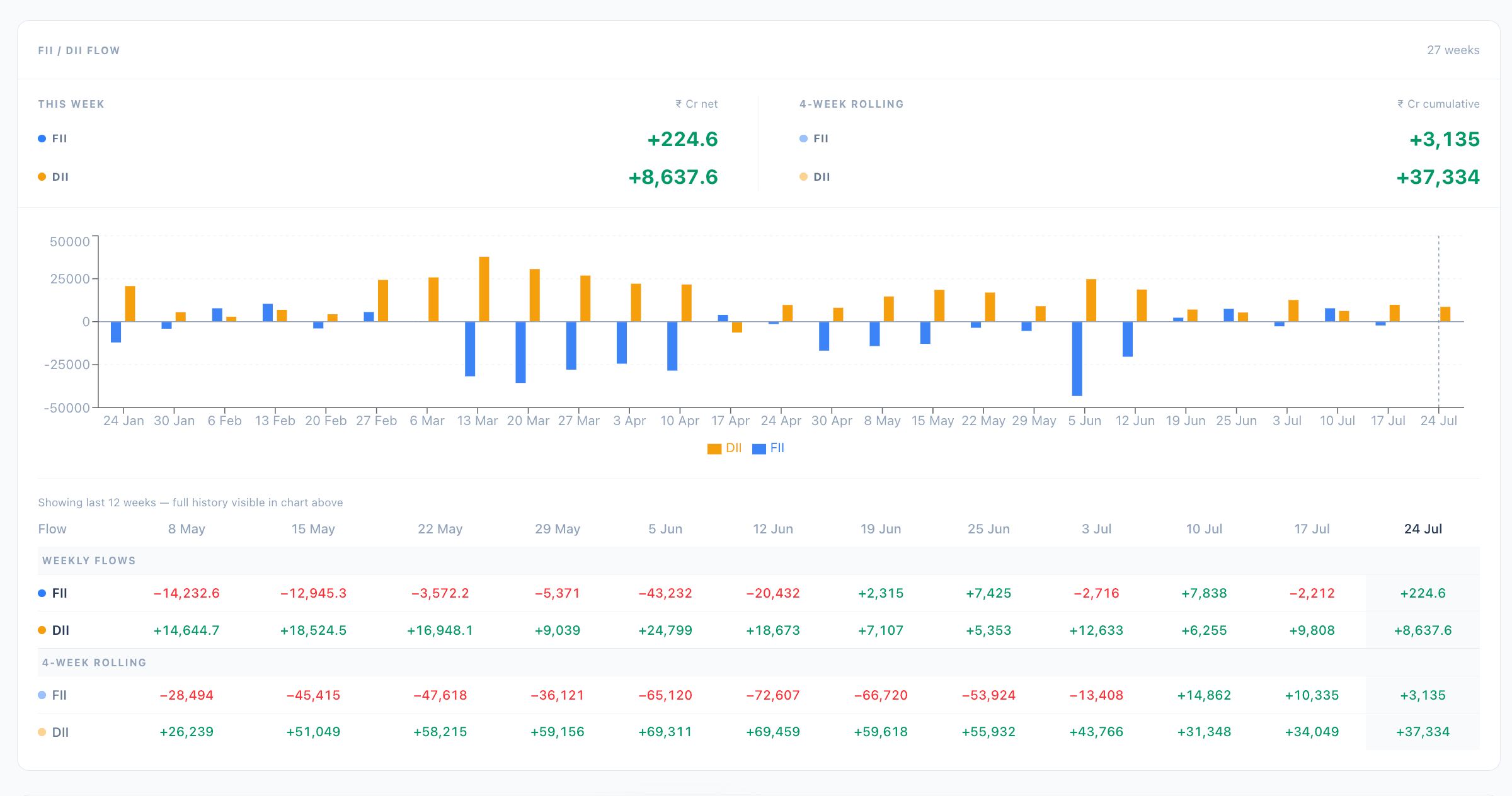Click rolling FII cell −13,408

point(1096,695)
